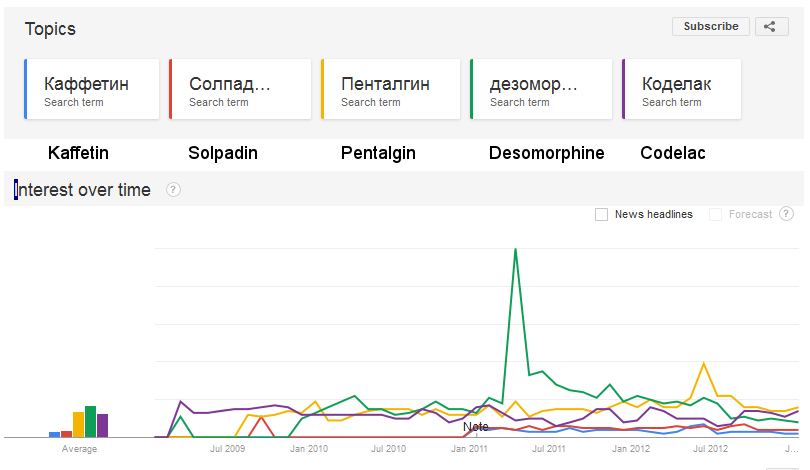Screen dimensions: 810x470
Task: Choose the Коделак search term card
Action: [682, 90]
